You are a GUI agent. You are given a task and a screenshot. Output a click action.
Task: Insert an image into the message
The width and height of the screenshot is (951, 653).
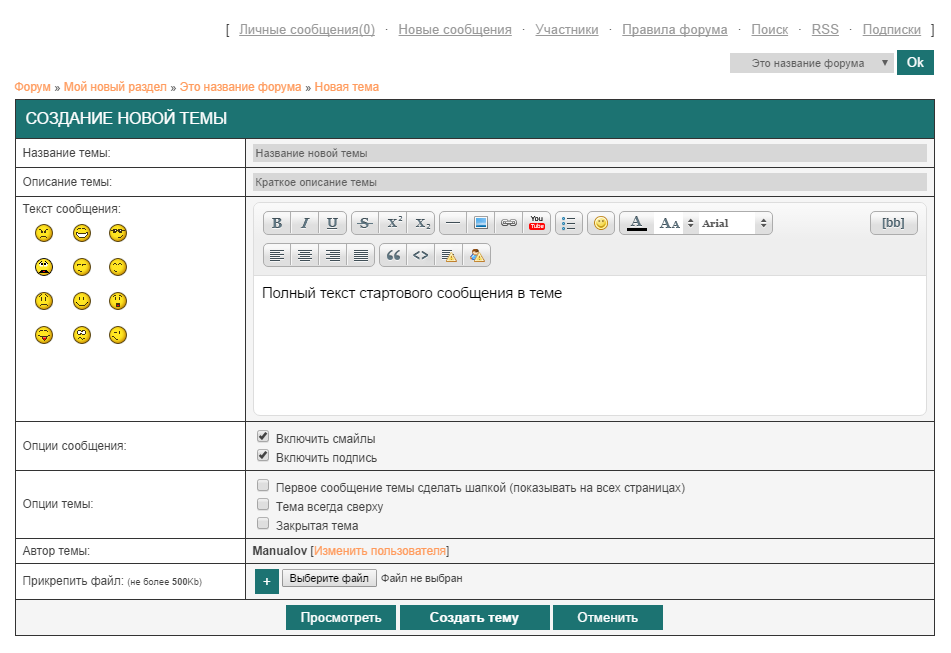point(481,223)
